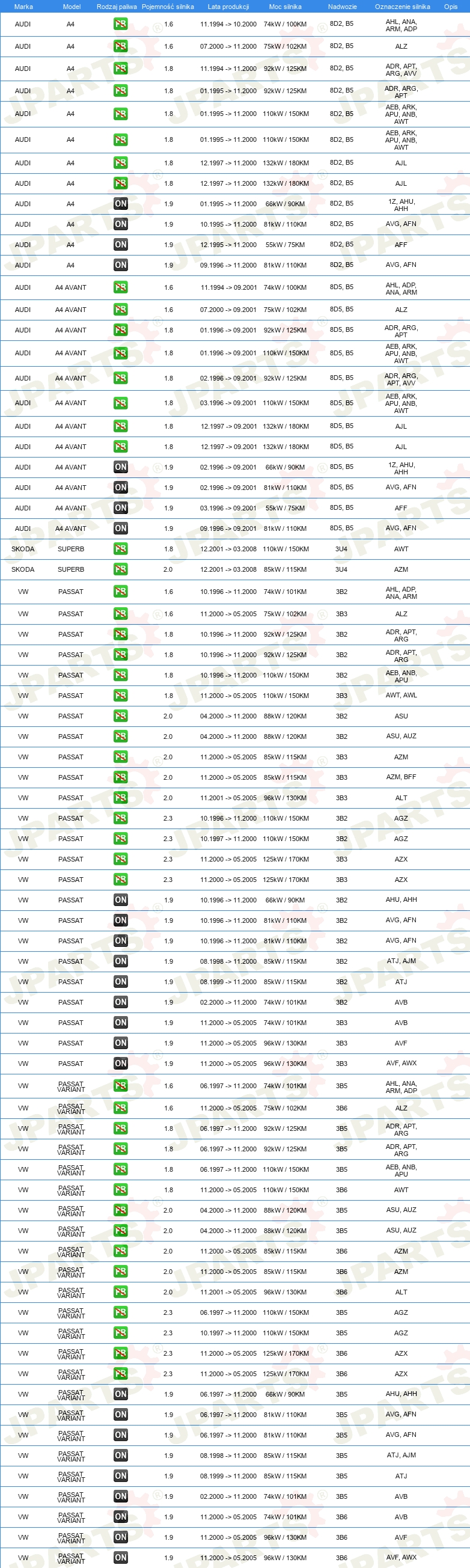Click petrol icon for PASSAT AWT, AWL row
This screenshot has height=1568, width=470.
coord(121,696)
